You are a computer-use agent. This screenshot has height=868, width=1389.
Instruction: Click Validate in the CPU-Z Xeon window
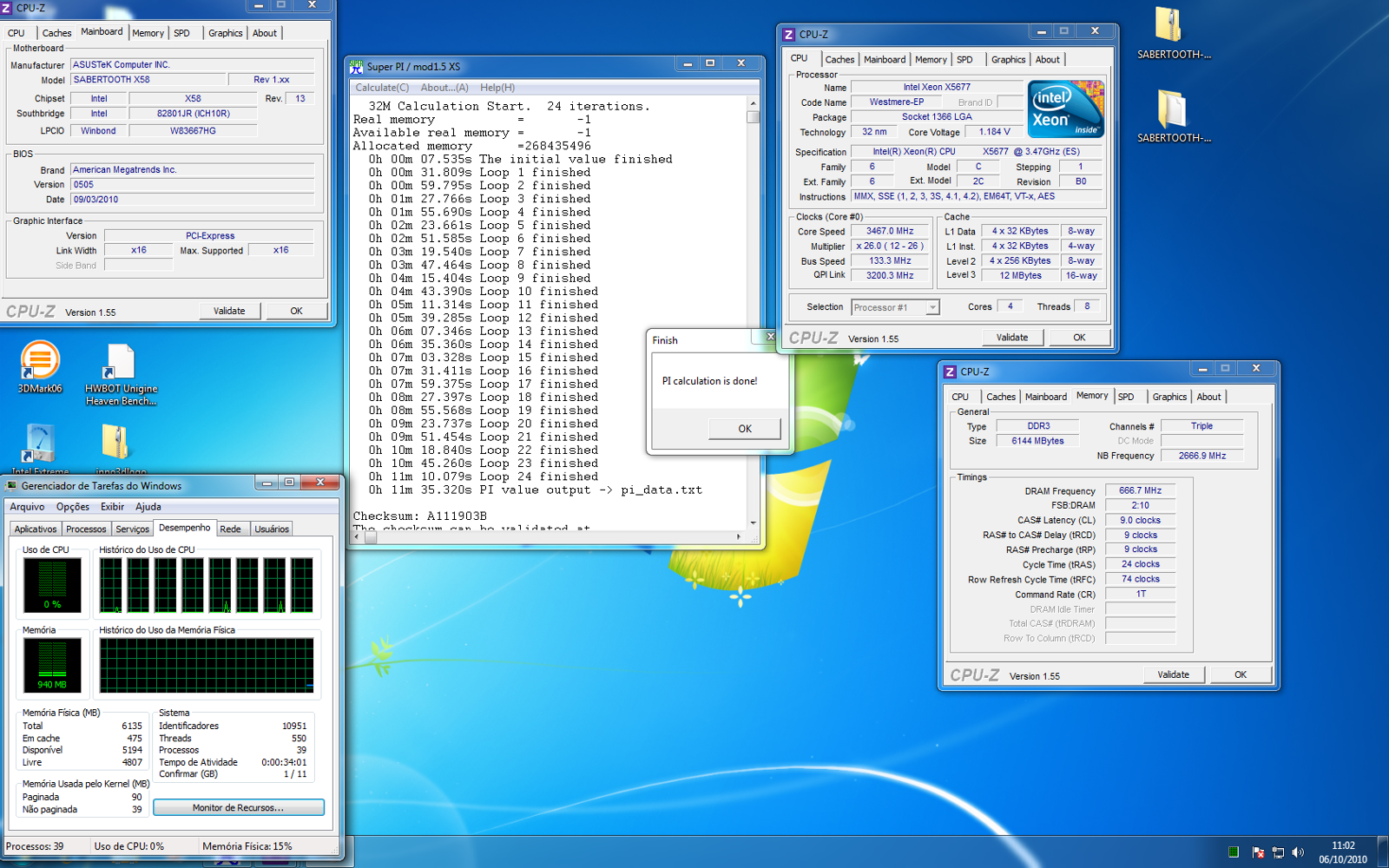(1012, 338)
